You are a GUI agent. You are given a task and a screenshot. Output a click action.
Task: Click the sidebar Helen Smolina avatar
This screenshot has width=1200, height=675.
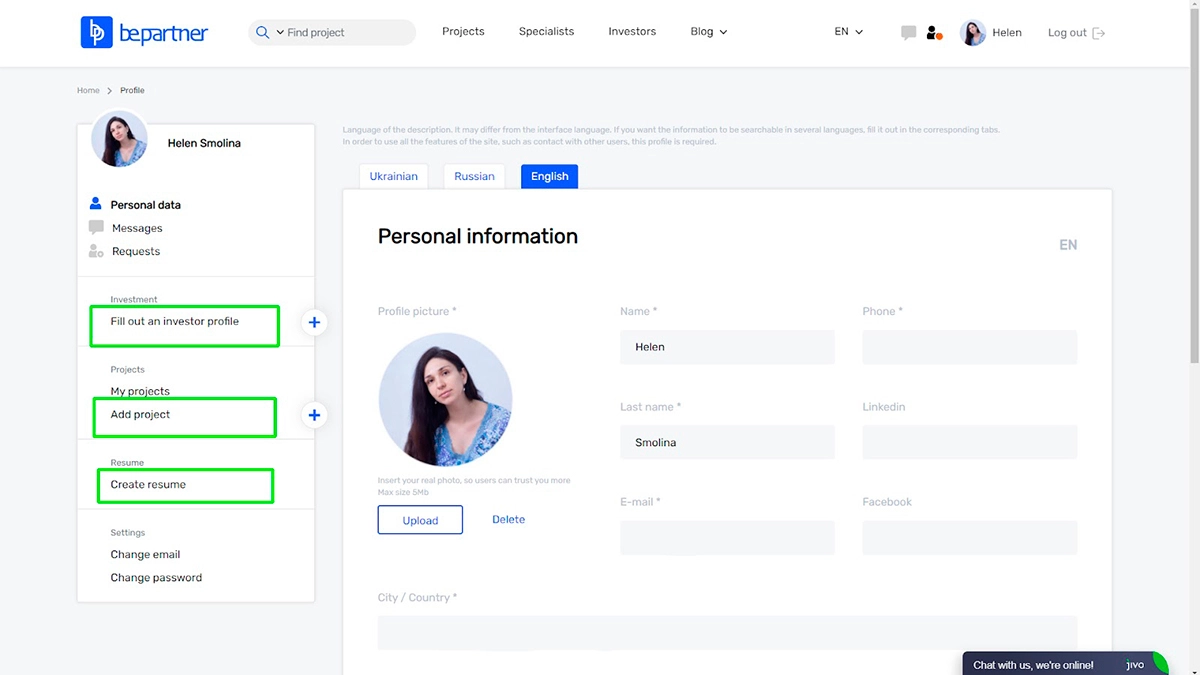tap(119, 139)
